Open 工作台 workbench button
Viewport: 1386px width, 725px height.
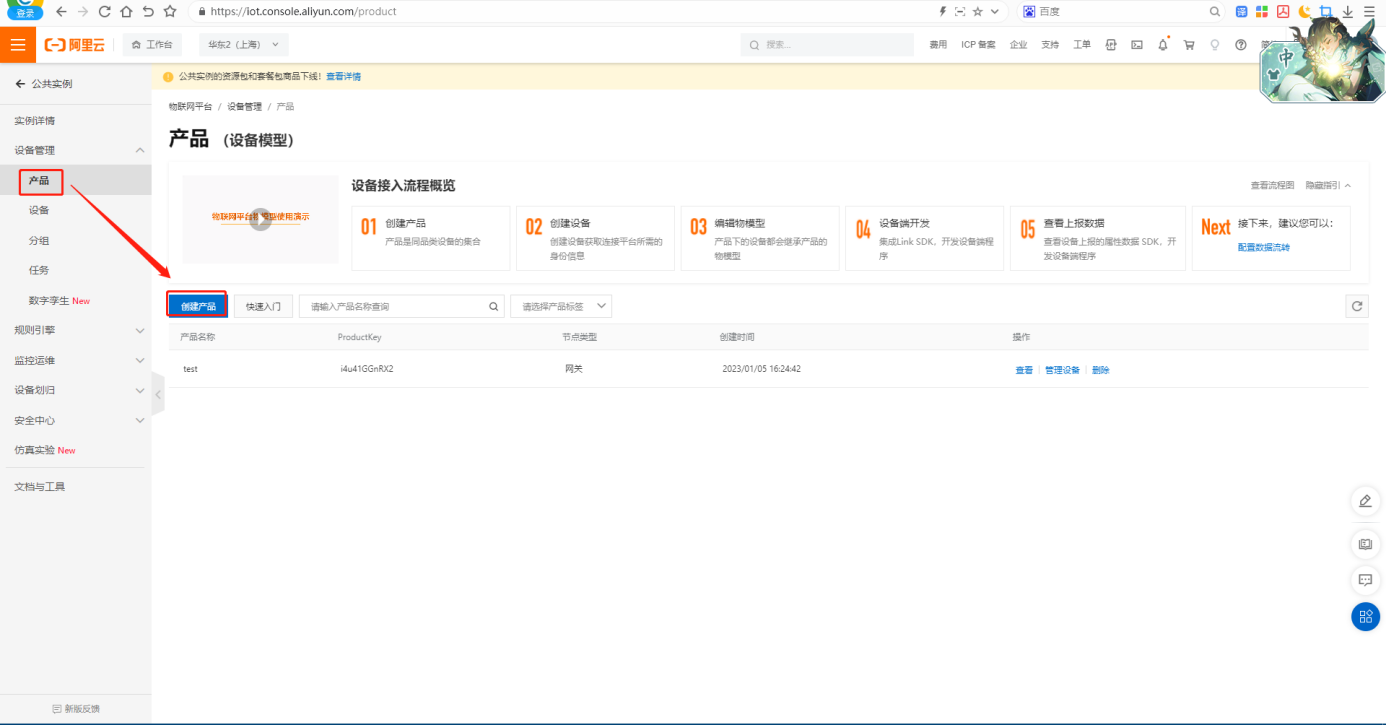point(152,45)
